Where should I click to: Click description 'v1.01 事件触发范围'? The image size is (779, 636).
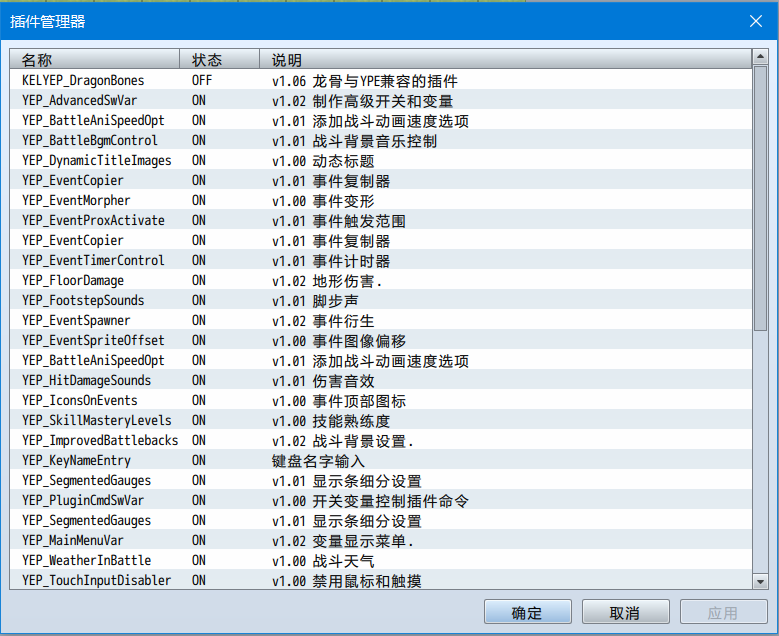click(339, 221)
